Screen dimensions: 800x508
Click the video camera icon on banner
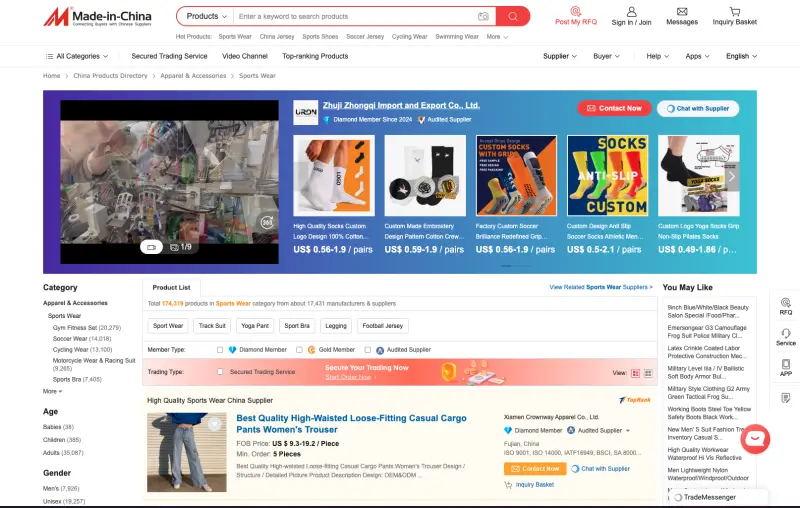pos(151,247)
